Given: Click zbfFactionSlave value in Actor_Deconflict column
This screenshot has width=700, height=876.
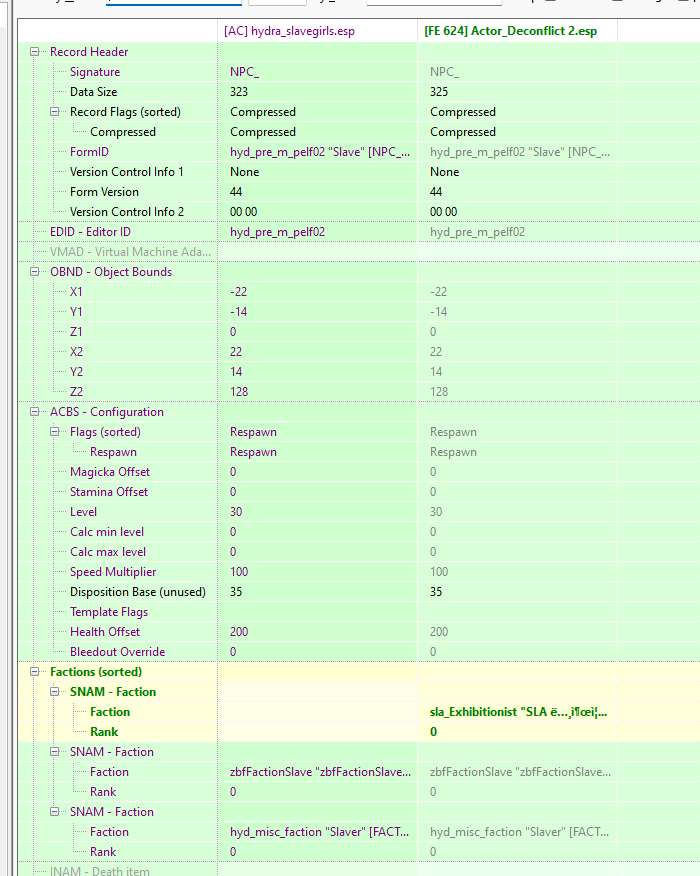Looking at the screenshot, I should [520, 772].
